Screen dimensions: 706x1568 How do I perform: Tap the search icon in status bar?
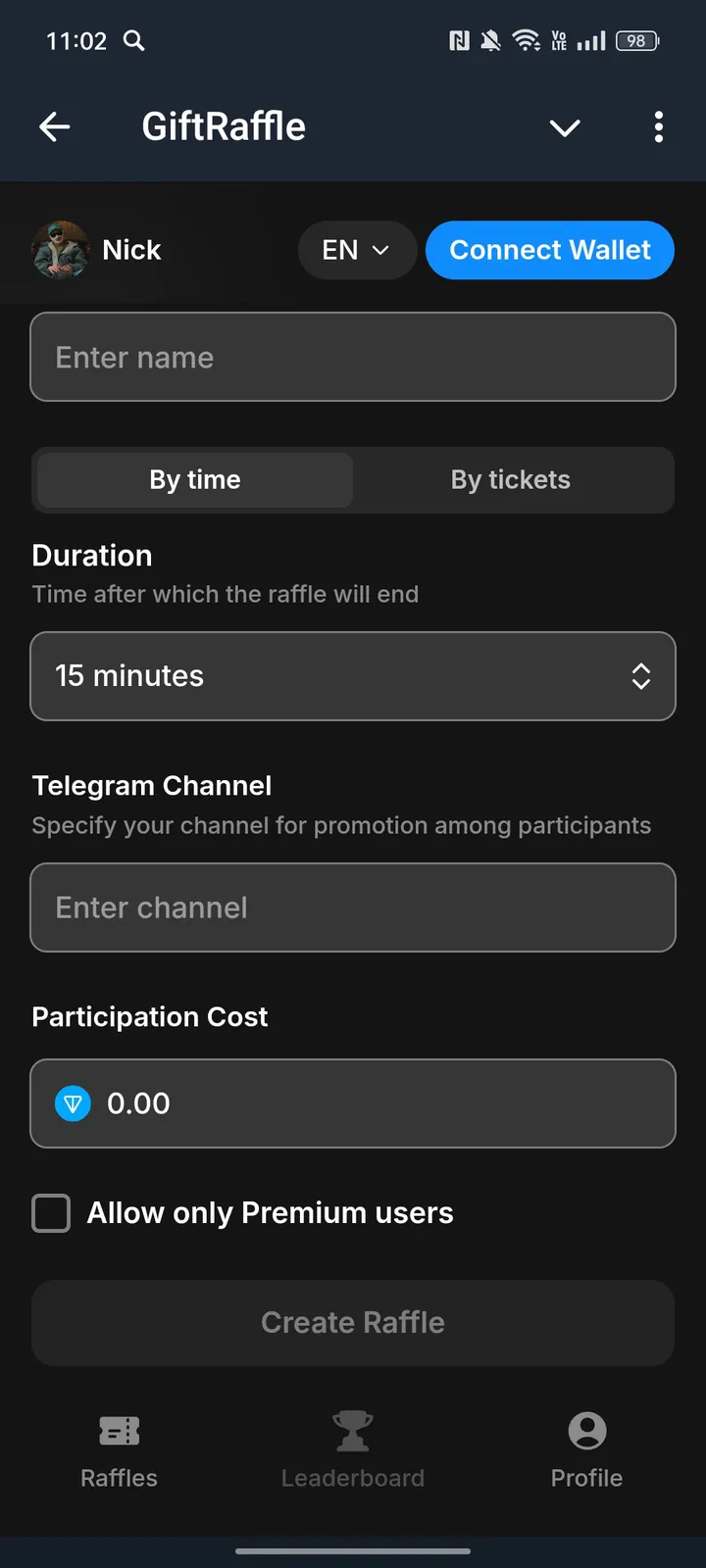[x=134, y=40]
